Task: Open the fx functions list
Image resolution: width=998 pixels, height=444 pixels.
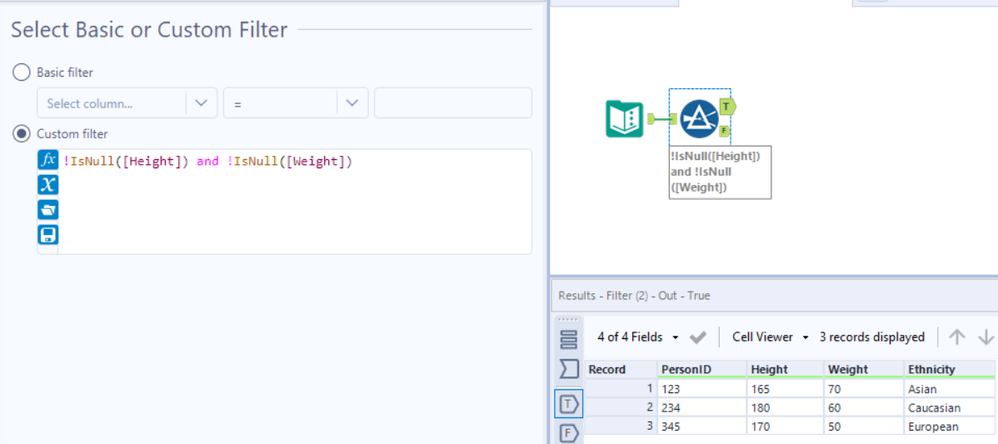Action: tap(48, 160)
